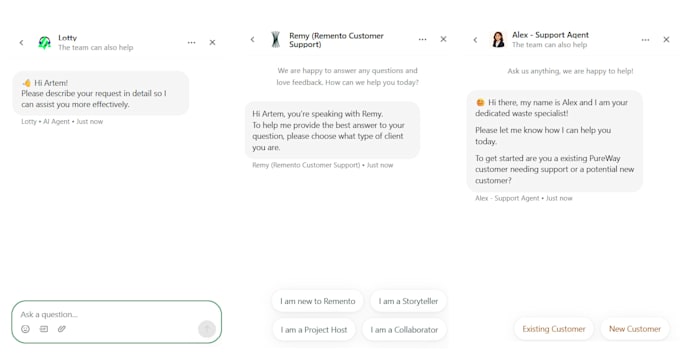The height and width of the screenshot is (363, 680).
Task: Open the more options menu in Remy chat
Action: (422, 39)
